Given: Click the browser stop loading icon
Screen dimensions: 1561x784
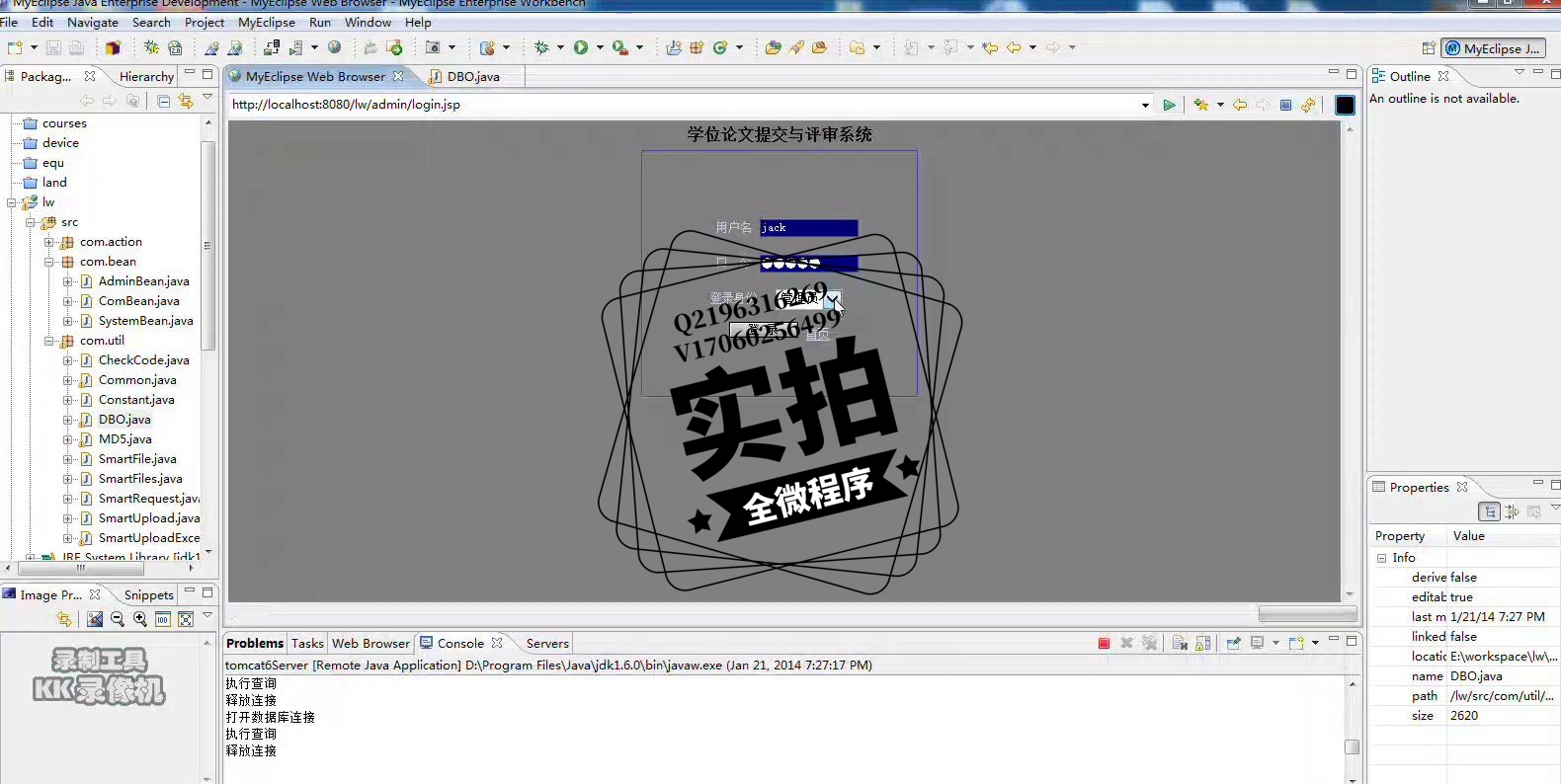Looking at the screenshot, I should coord(1285,105).
